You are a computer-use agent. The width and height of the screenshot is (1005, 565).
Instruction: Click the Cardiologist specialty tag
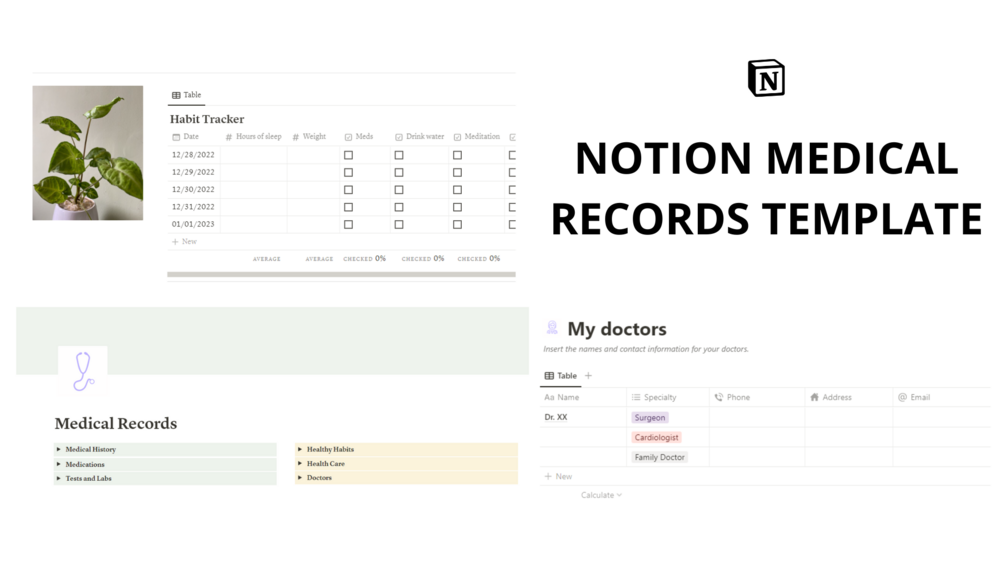point(656,438)
